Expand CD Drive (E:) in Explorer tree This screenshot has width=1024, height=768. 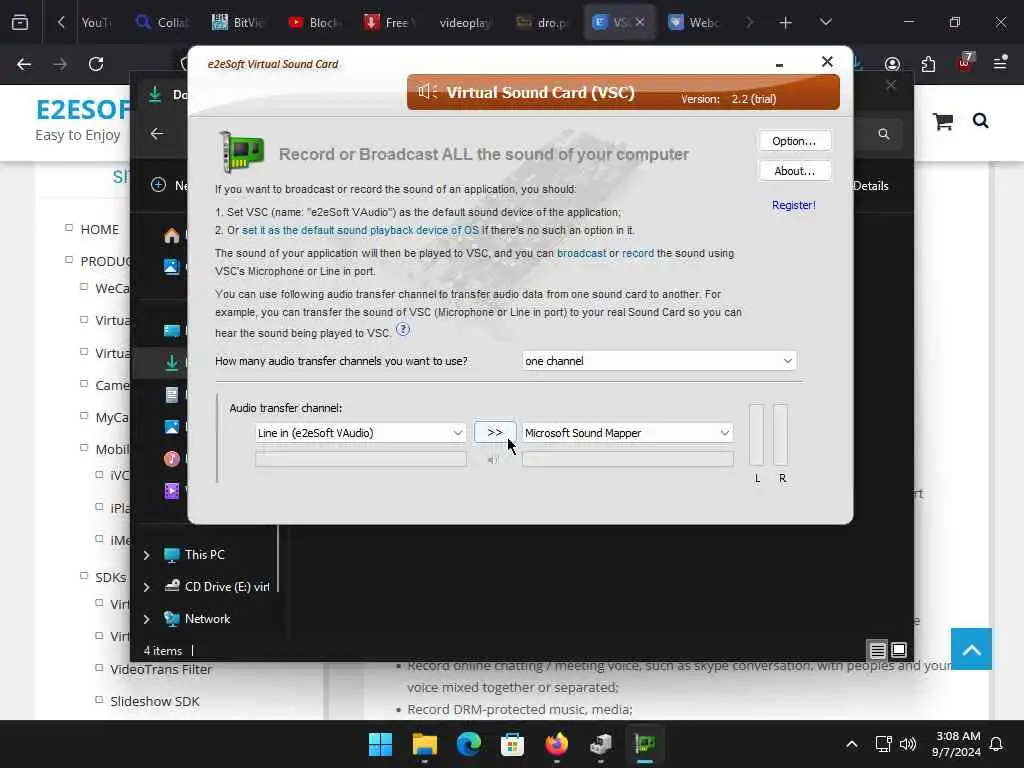[146, 587]
